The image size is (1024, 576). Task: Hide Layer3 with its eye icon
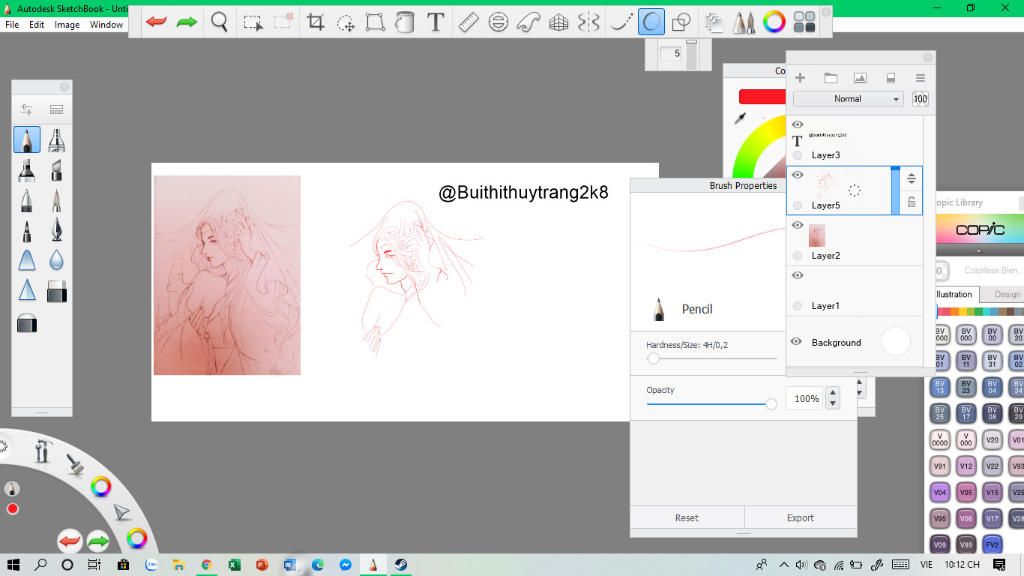pos(797,125)
